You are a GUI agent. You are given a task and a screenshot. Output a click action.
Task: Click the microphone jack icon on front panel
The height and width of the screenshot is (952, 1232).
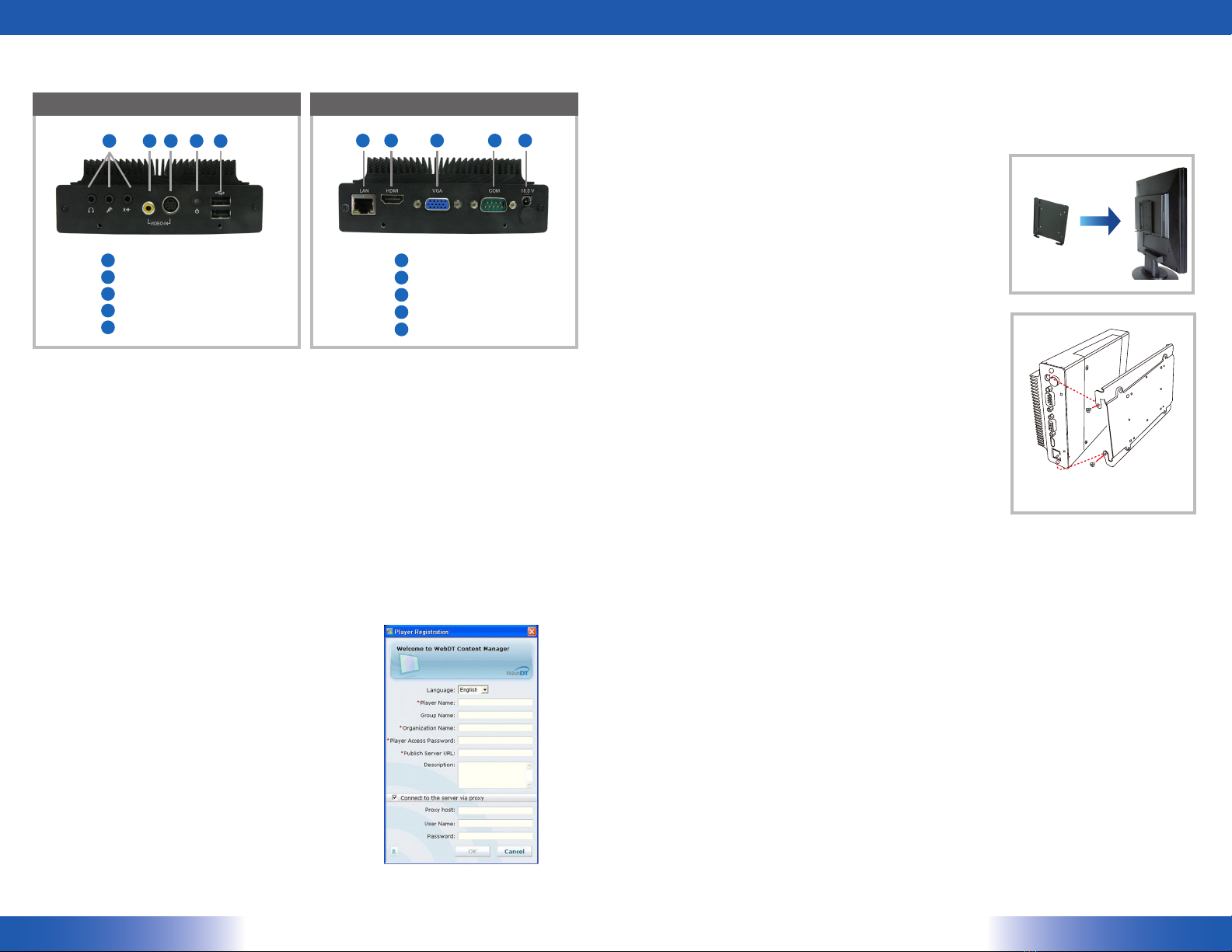point(110,211)
